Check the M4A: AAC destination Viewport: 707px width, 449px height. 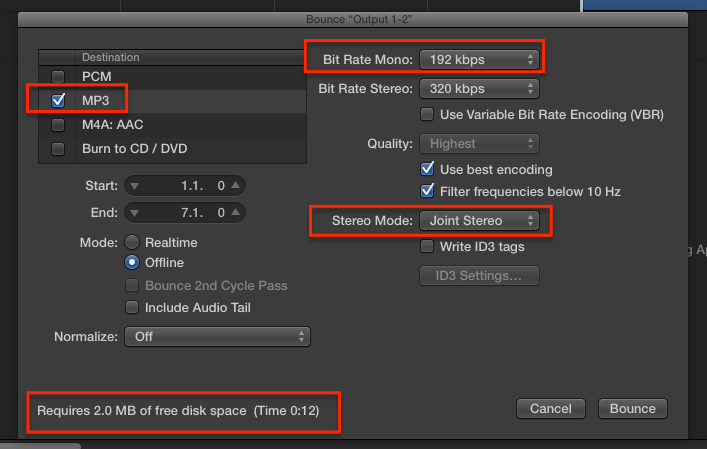[58, 124]
